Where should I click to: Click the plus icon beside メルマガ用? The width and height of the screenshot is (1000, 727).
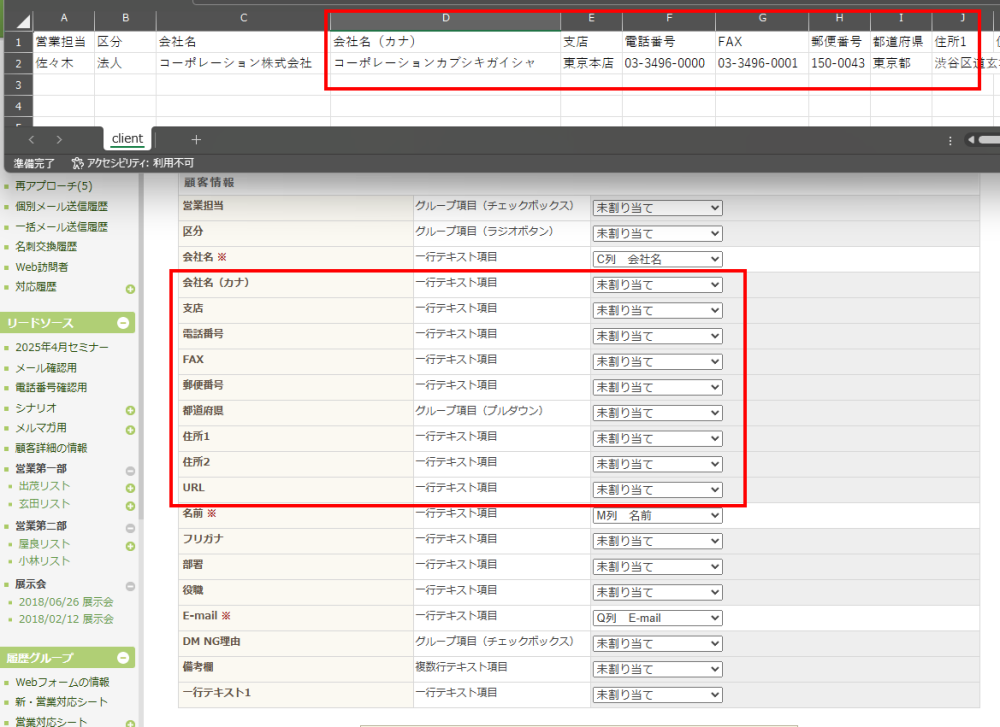tap(130, 430)
